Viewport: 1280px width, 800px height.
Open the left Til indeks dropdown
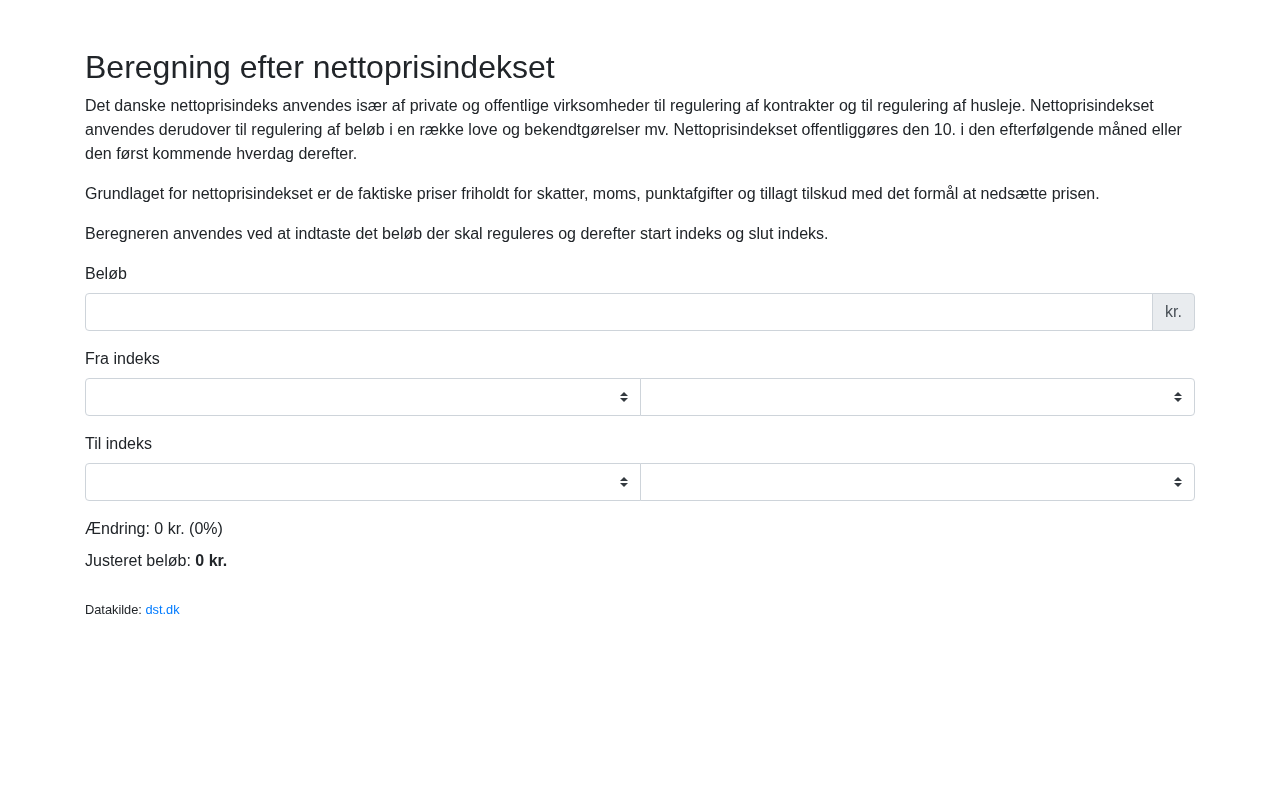(362, 482)
